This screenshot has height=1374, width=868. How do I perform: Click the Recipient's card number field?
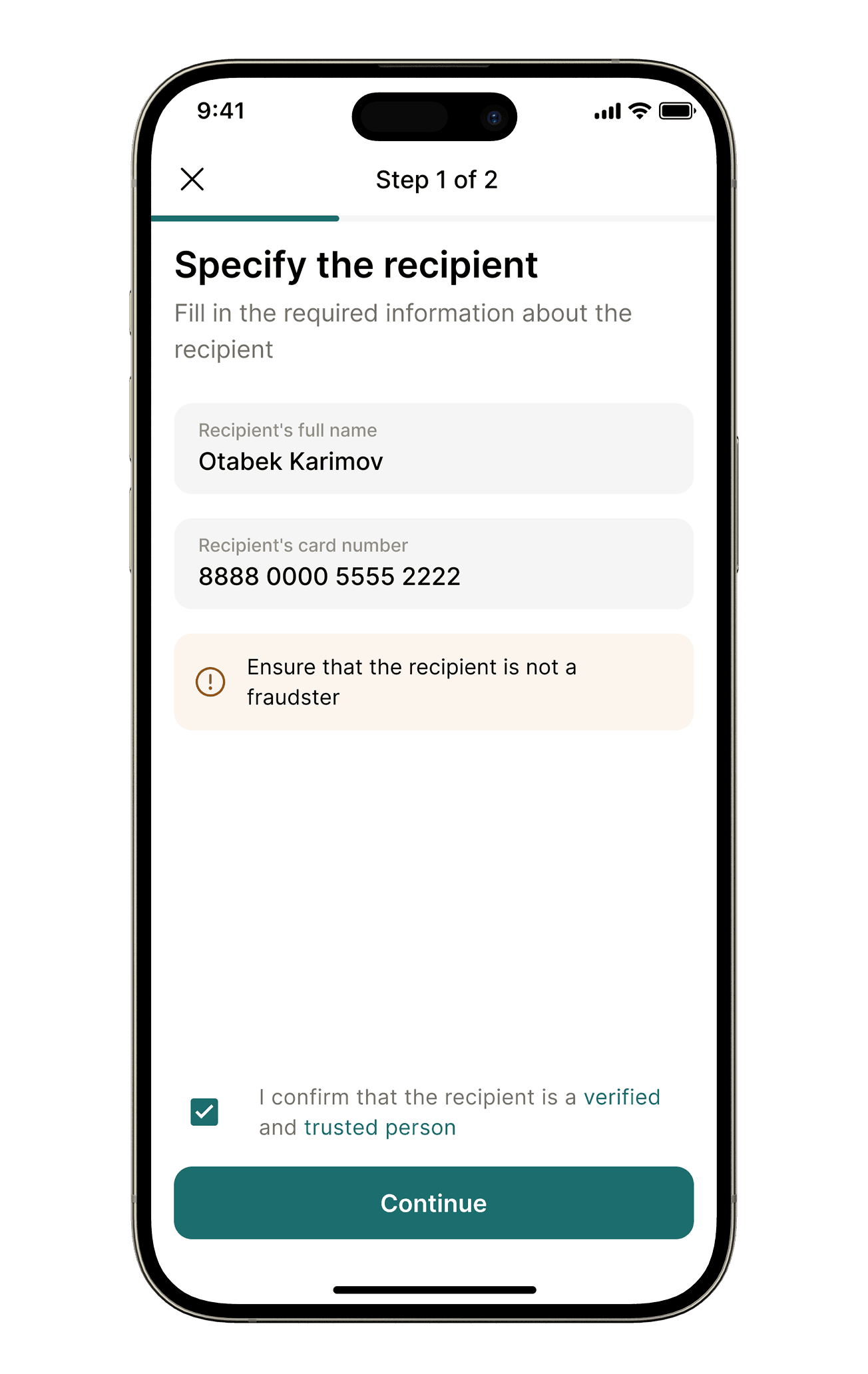(x=433, y=564)
